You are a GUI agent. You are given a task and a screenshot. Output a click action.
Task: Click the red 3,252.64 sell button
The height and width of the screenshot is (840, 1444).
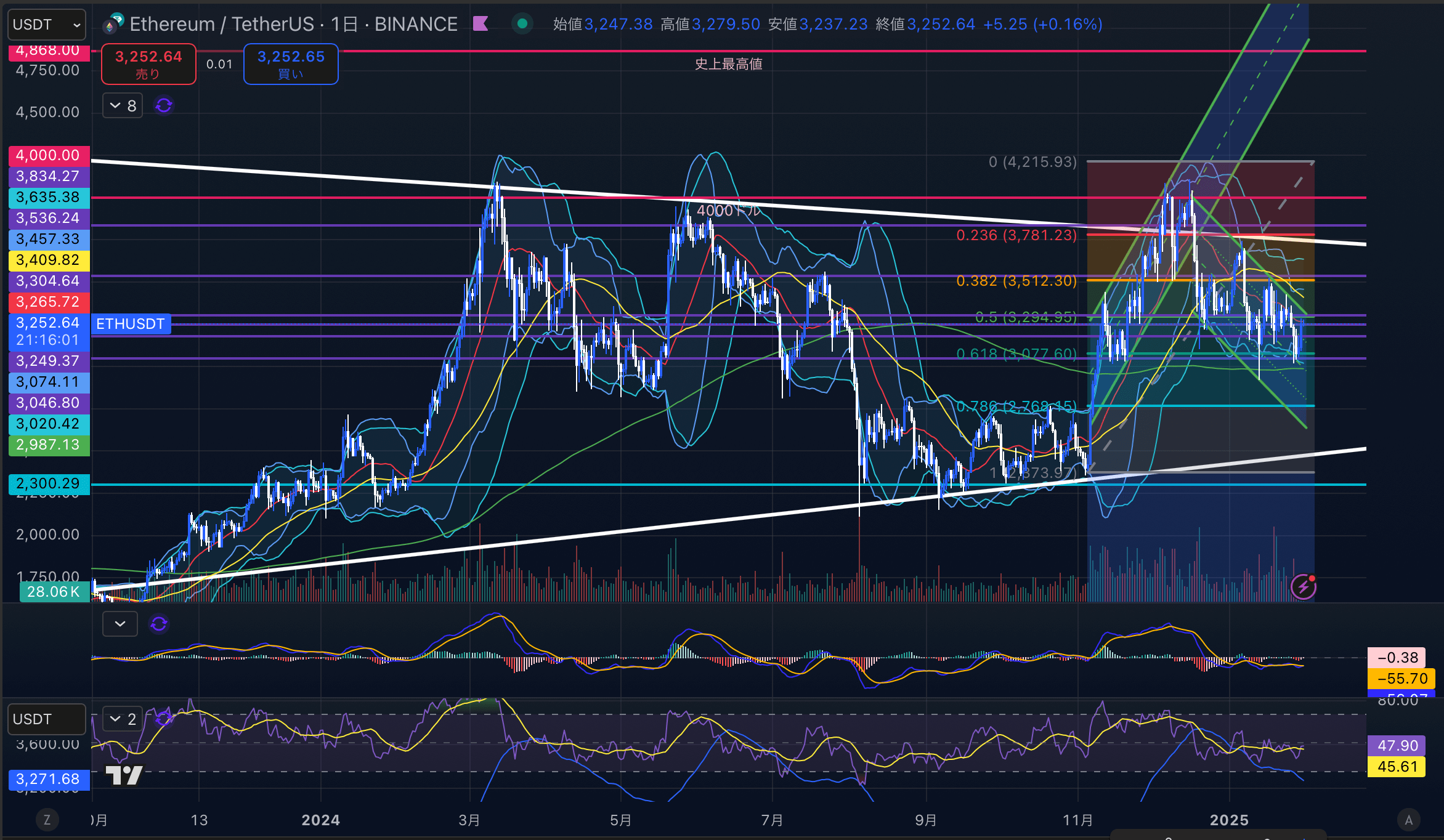pyautogui.click(x=148, y=64)
